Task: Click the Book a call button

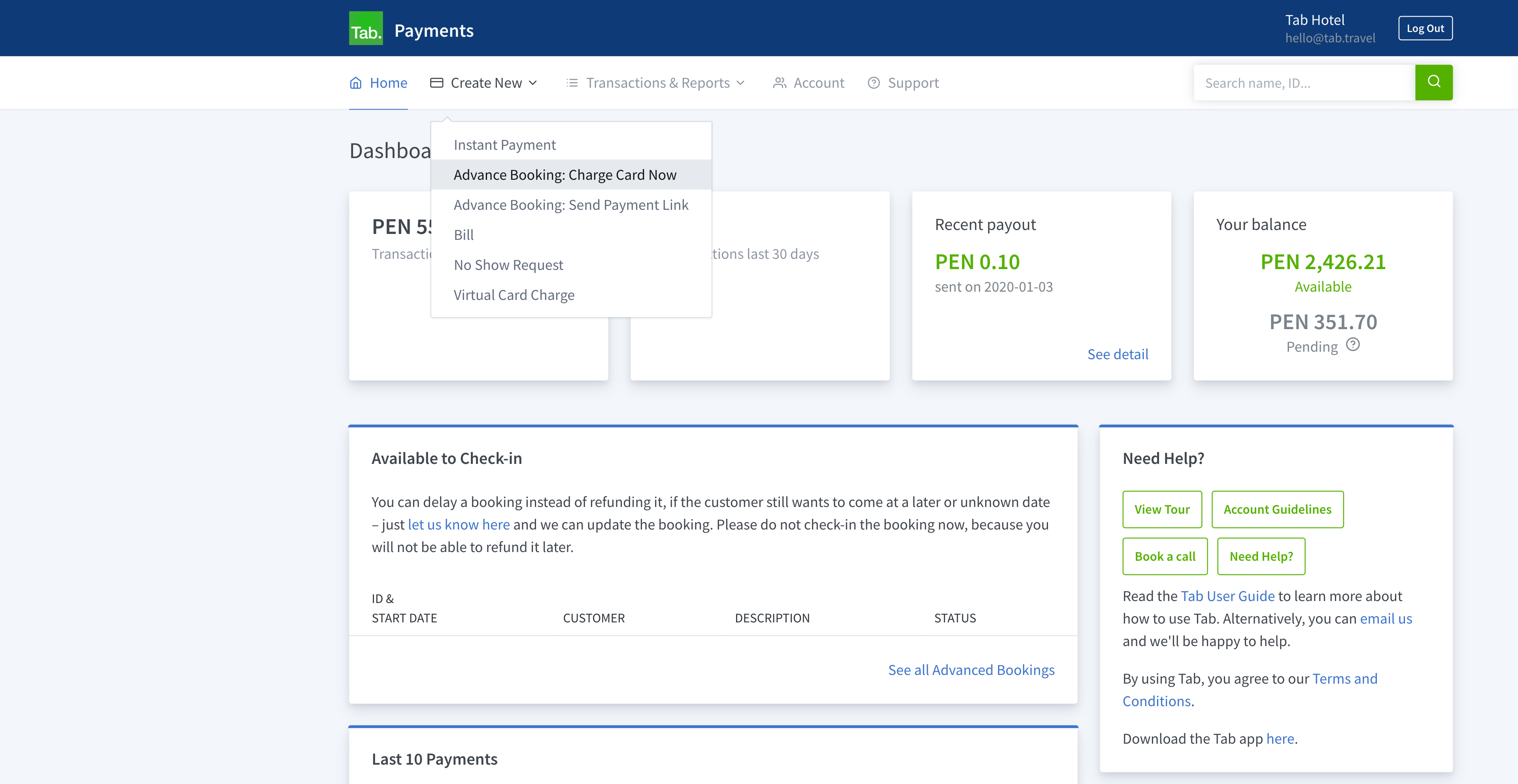Action: pyautogui.click(x=1165, y=557)
